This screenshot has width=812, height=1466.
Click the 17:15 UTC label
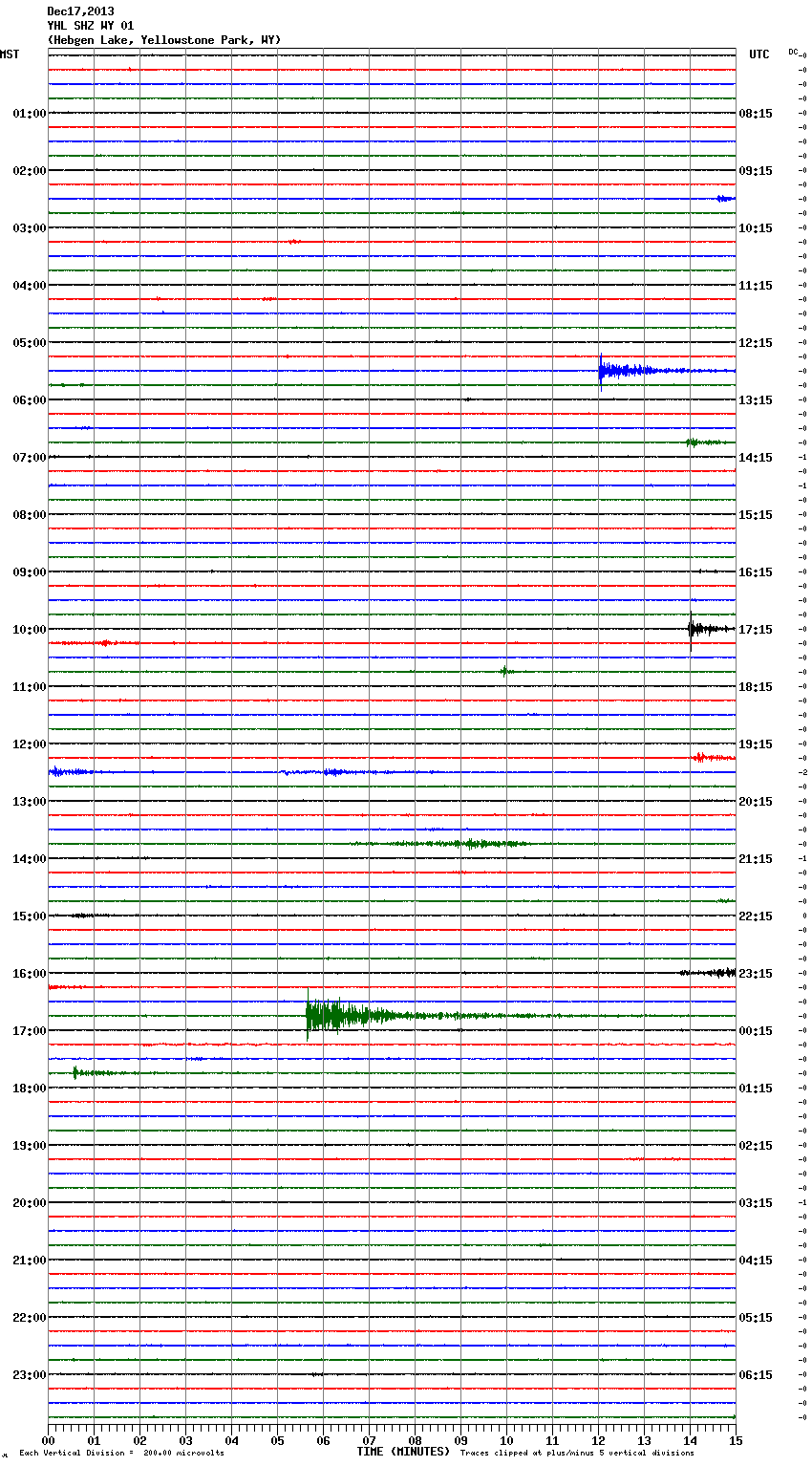click(x=756, y=630)
